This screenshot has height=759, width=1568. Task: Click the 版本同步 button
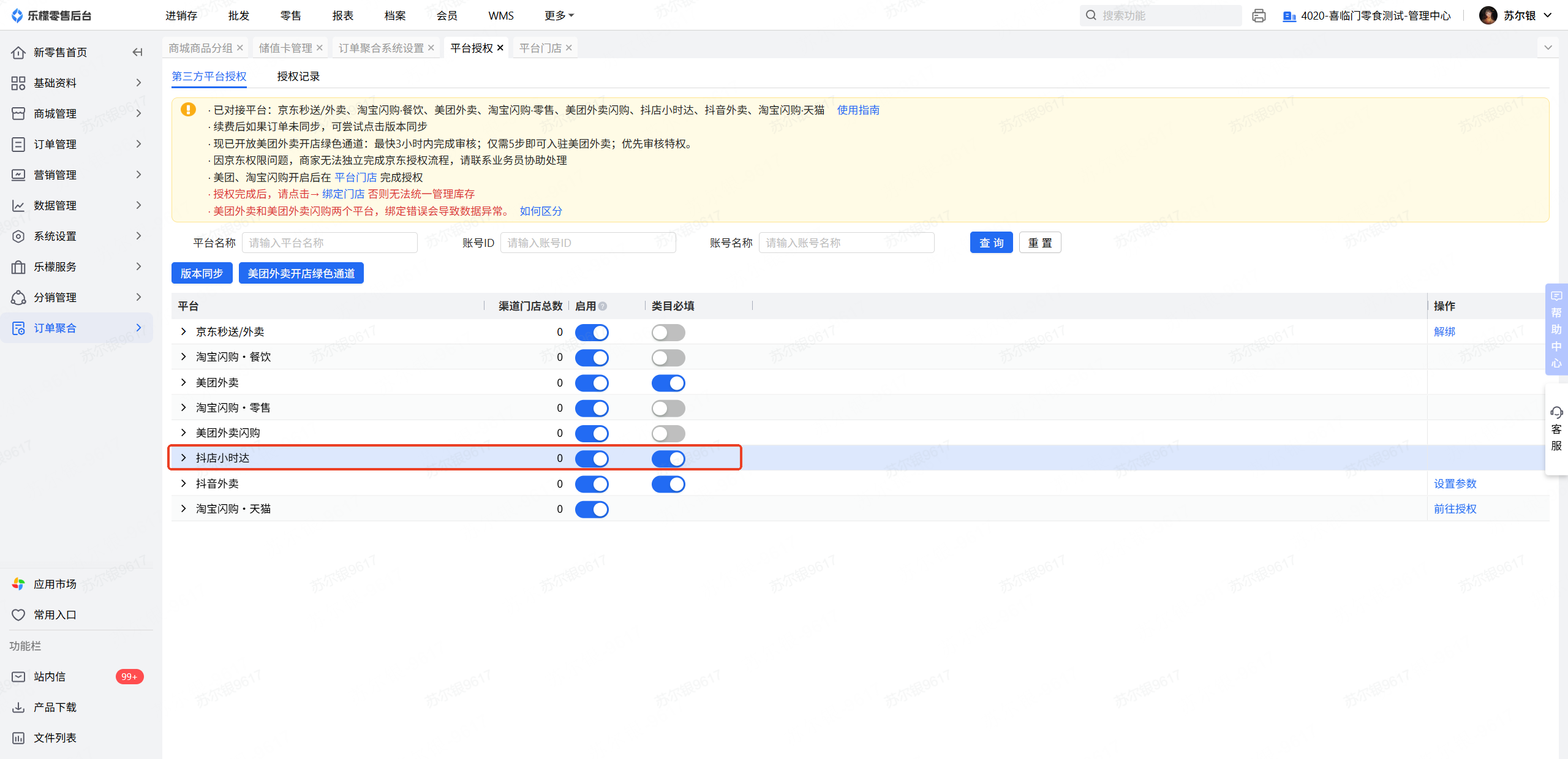[202, 273]
